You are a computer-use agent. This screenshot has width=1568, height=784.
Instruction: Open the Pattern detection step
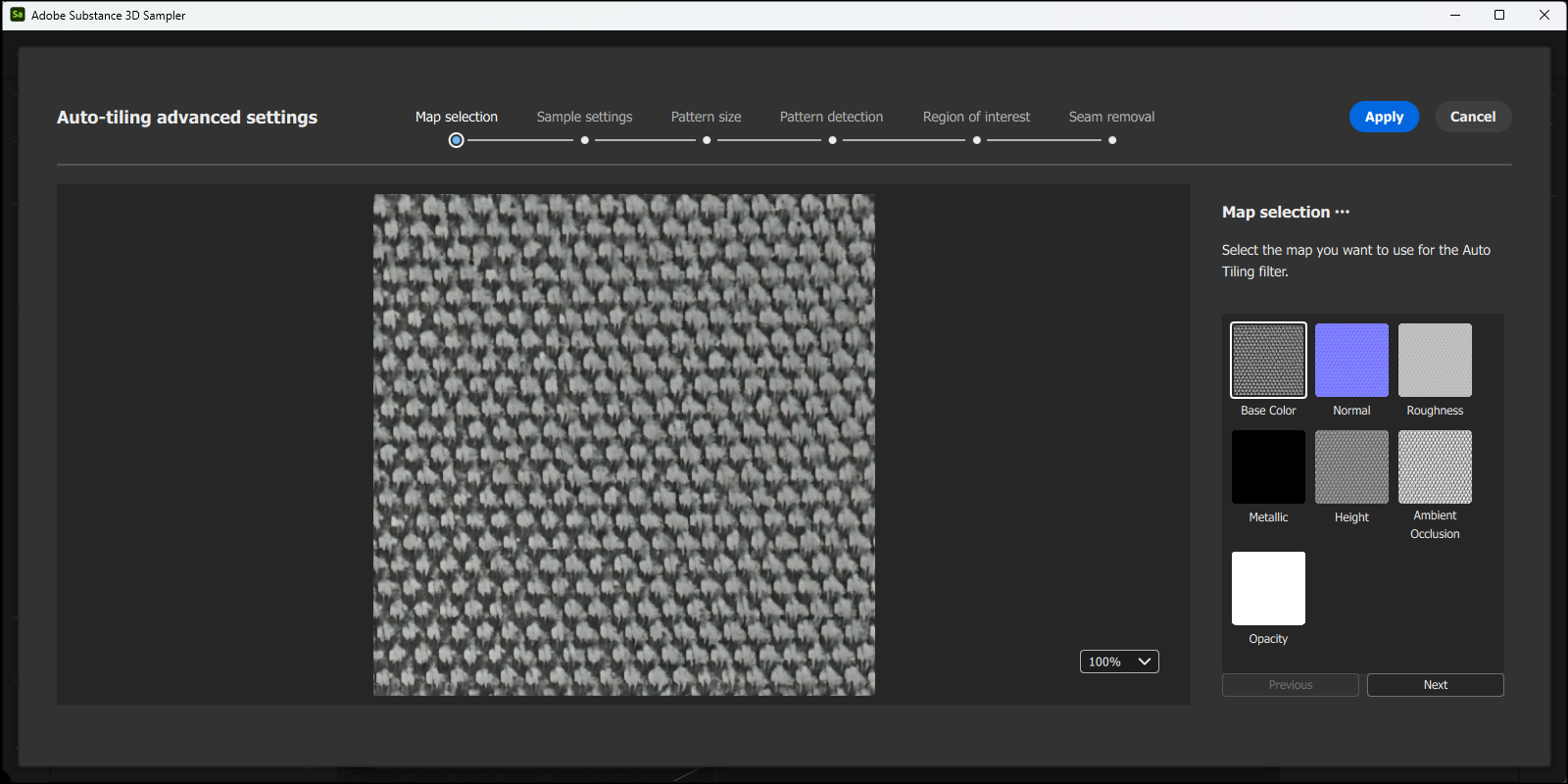click(831, 117)
